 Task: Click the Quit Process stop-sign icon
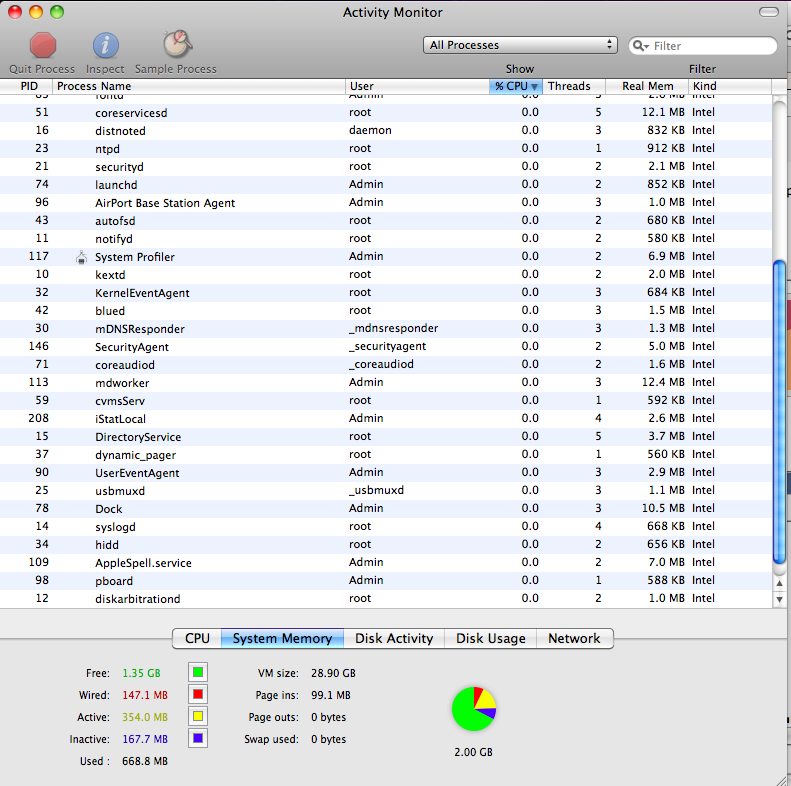pyautogui.click(x=42, y=45)
